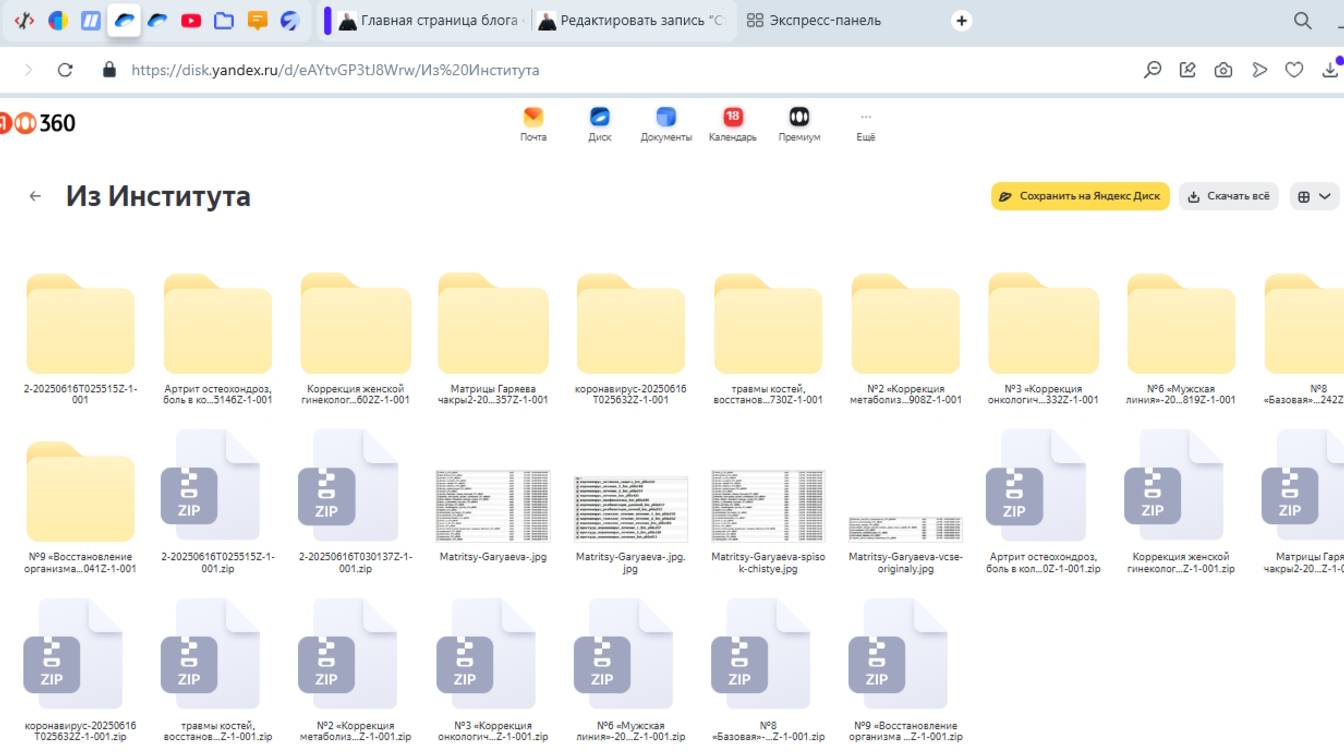Open Диск service icon
This screenshot has height=755, width=1344.
600,125
